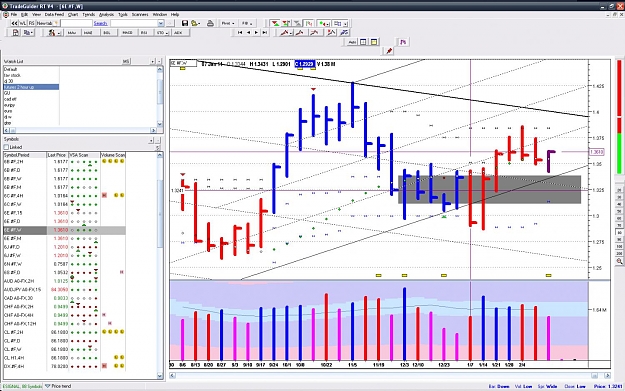Click the RS toolbar button

[31, 23]
